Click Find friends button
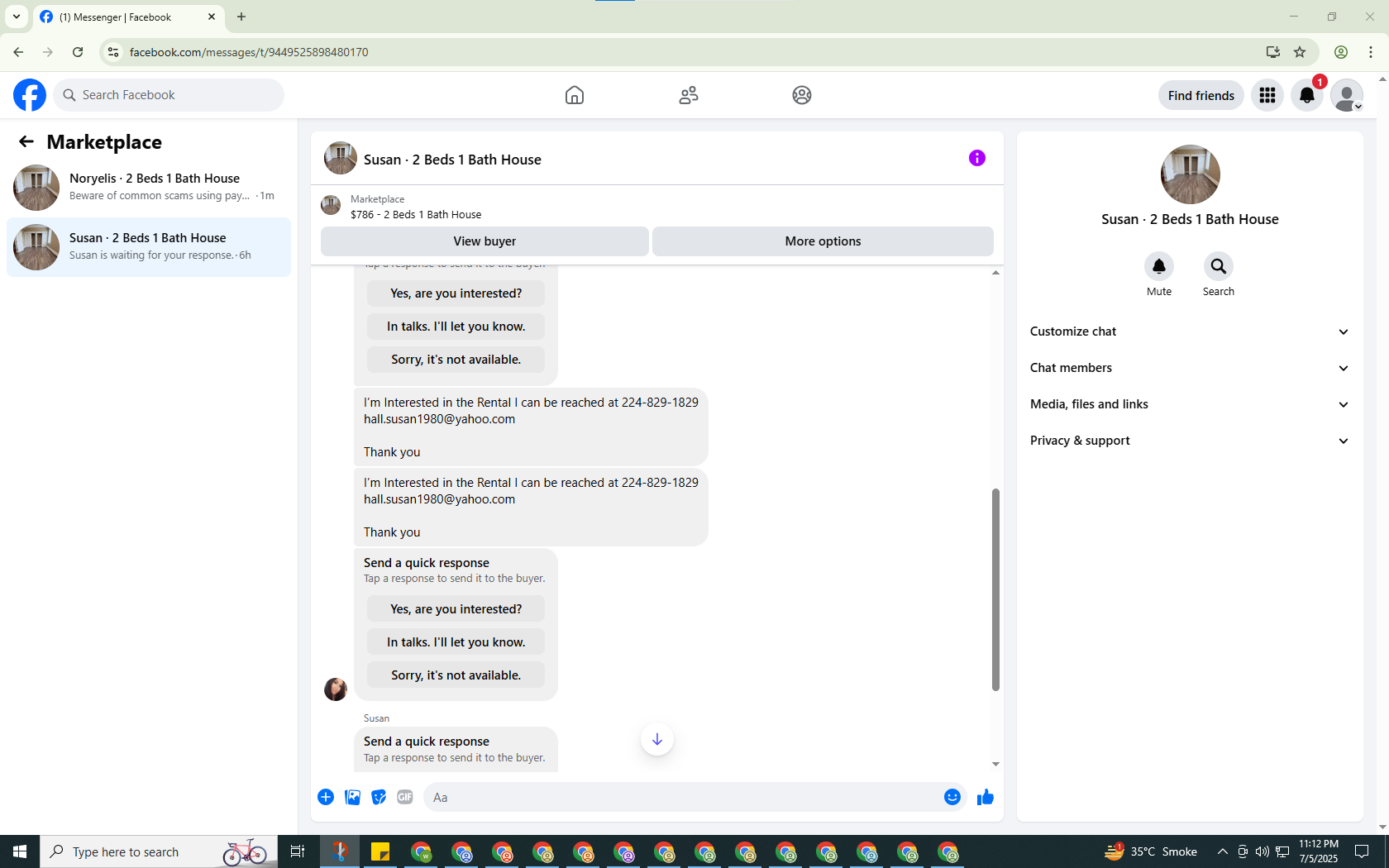The height and width of the screenshot is (868, 1389). (1201, 95)
